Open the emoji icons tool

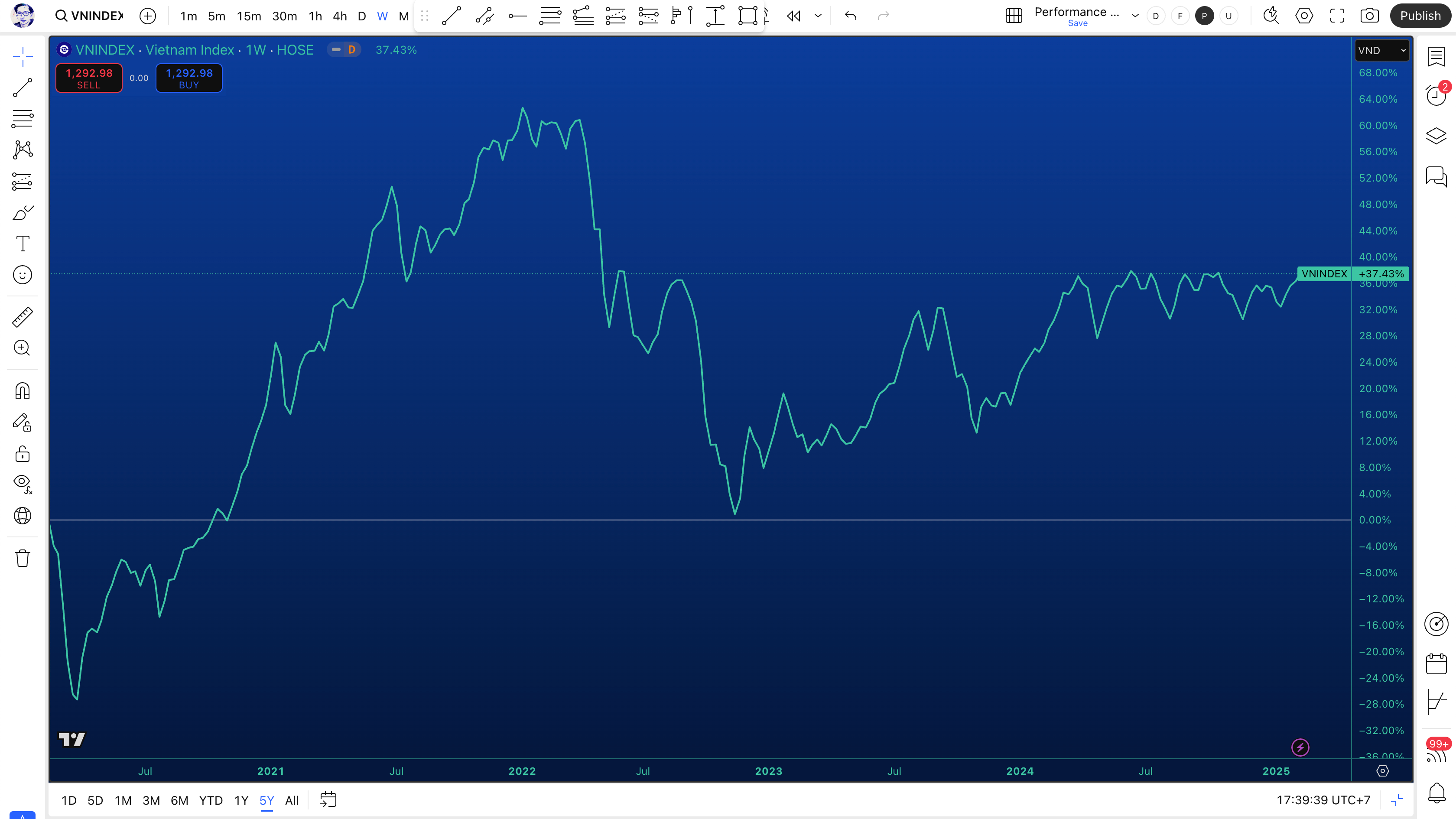(x=23, y=275)
